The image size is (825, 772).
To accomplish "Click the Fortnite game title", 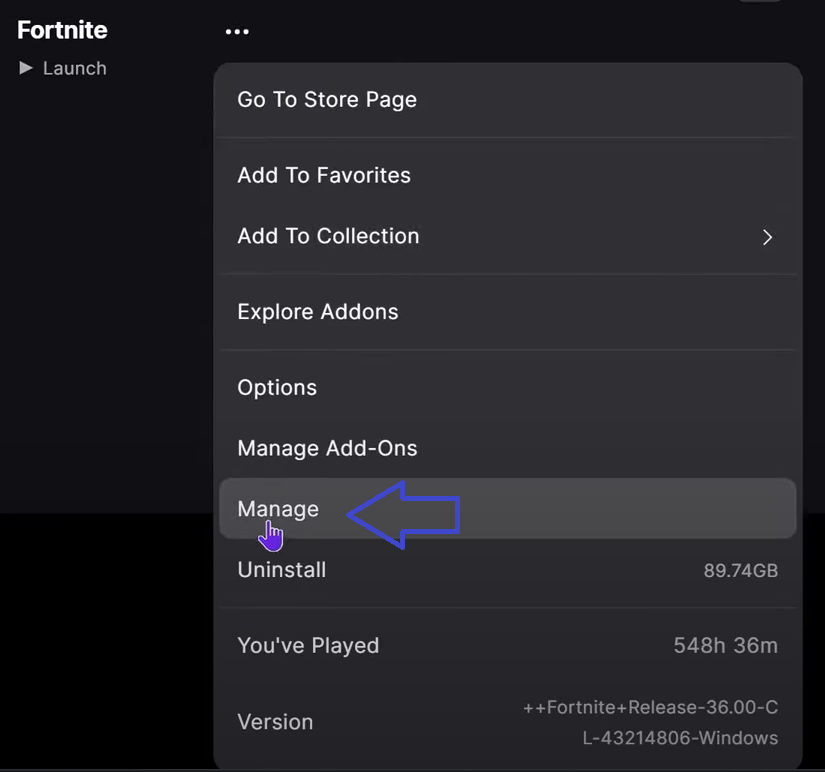I will pos(62,30).
